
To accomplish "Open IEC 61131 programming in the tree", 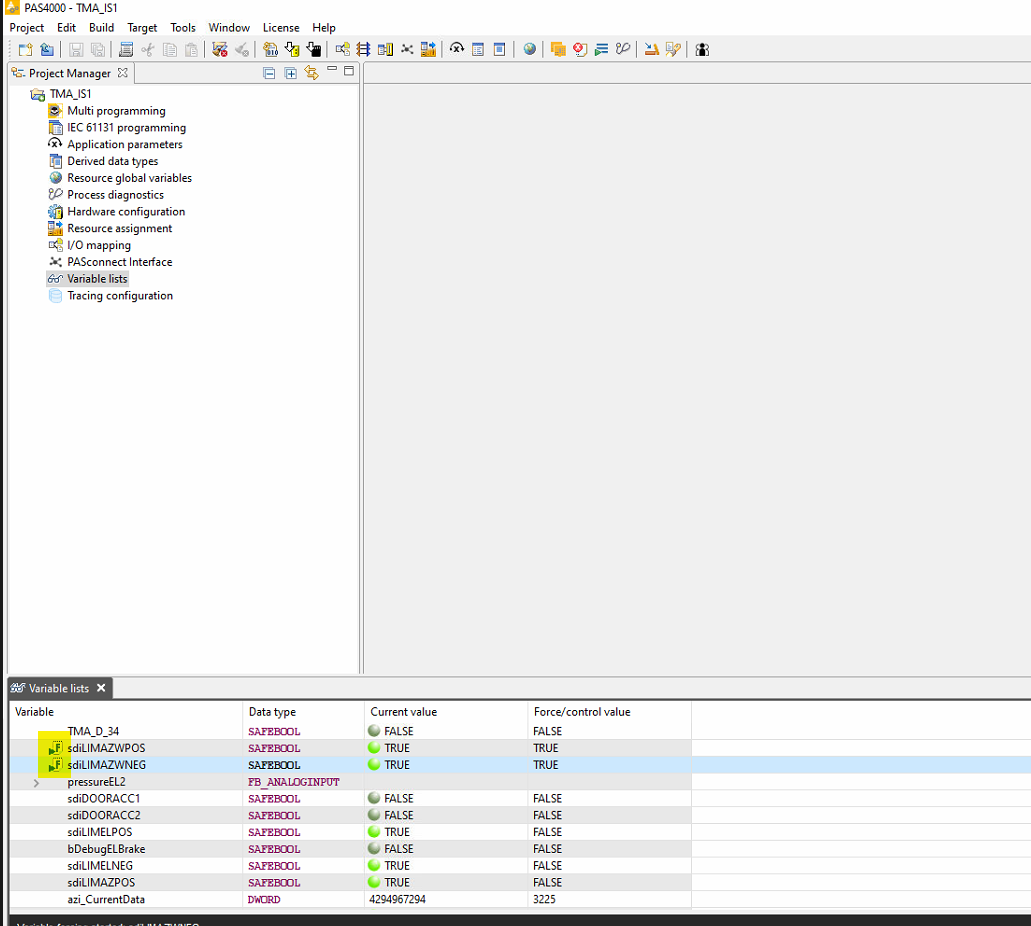I will 126,128.
